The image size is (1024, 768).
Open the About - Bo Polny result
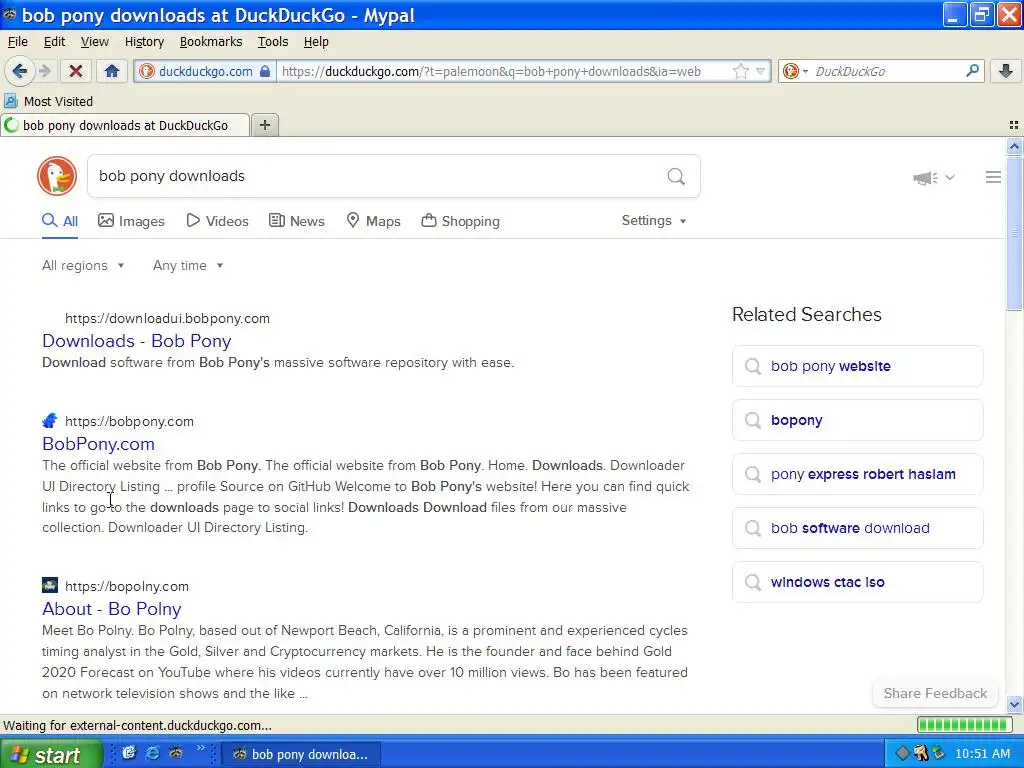pyautogui.click(x=112, y=609)
